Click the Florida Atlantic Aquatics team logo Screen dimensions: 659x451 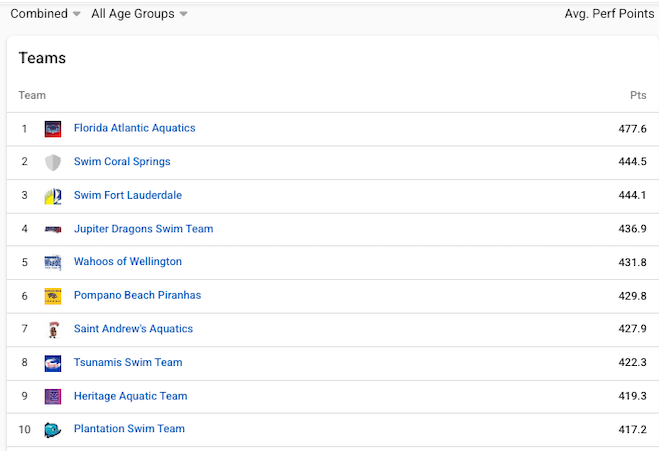(53, 129)
